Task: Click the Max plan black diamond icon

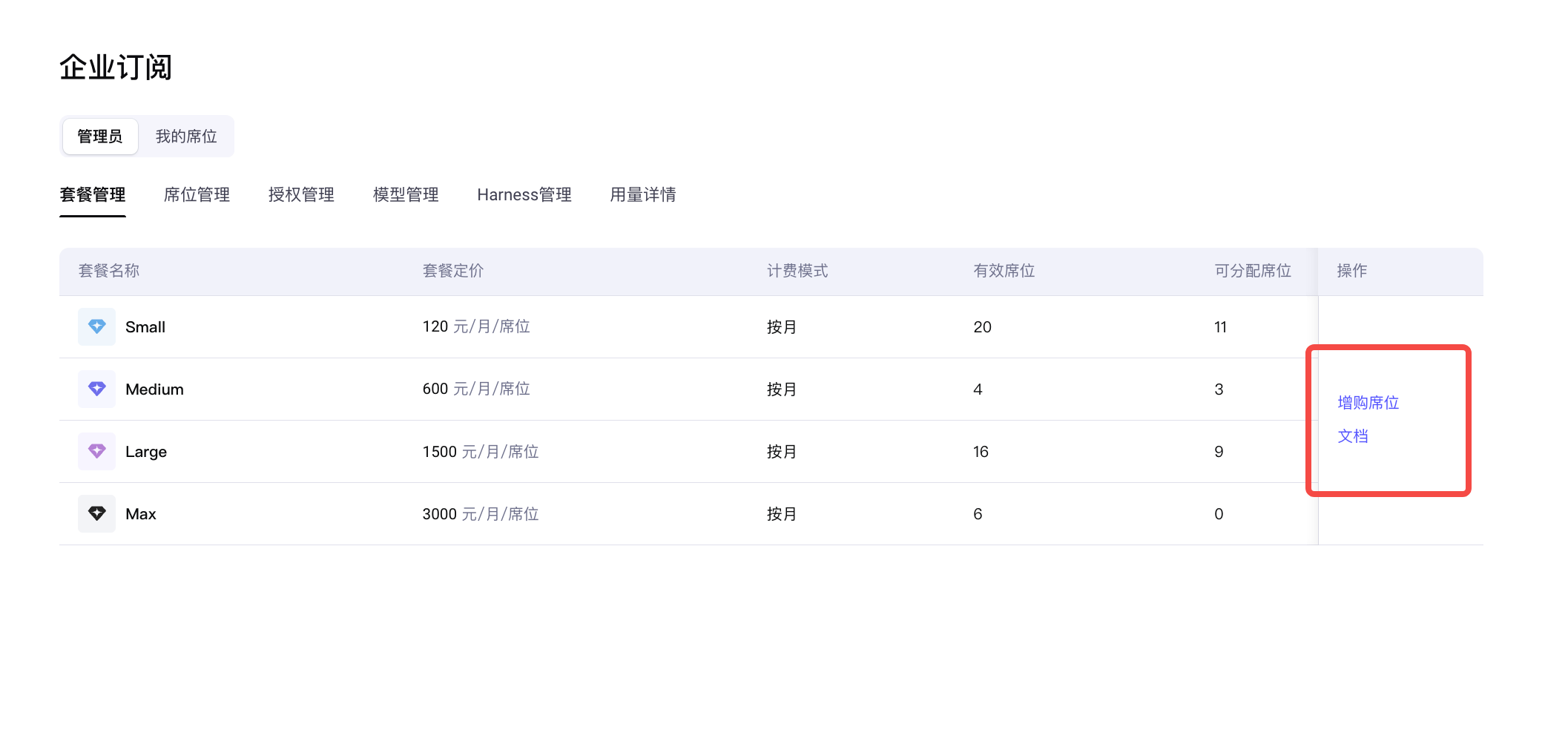Action: click(96, 513)
